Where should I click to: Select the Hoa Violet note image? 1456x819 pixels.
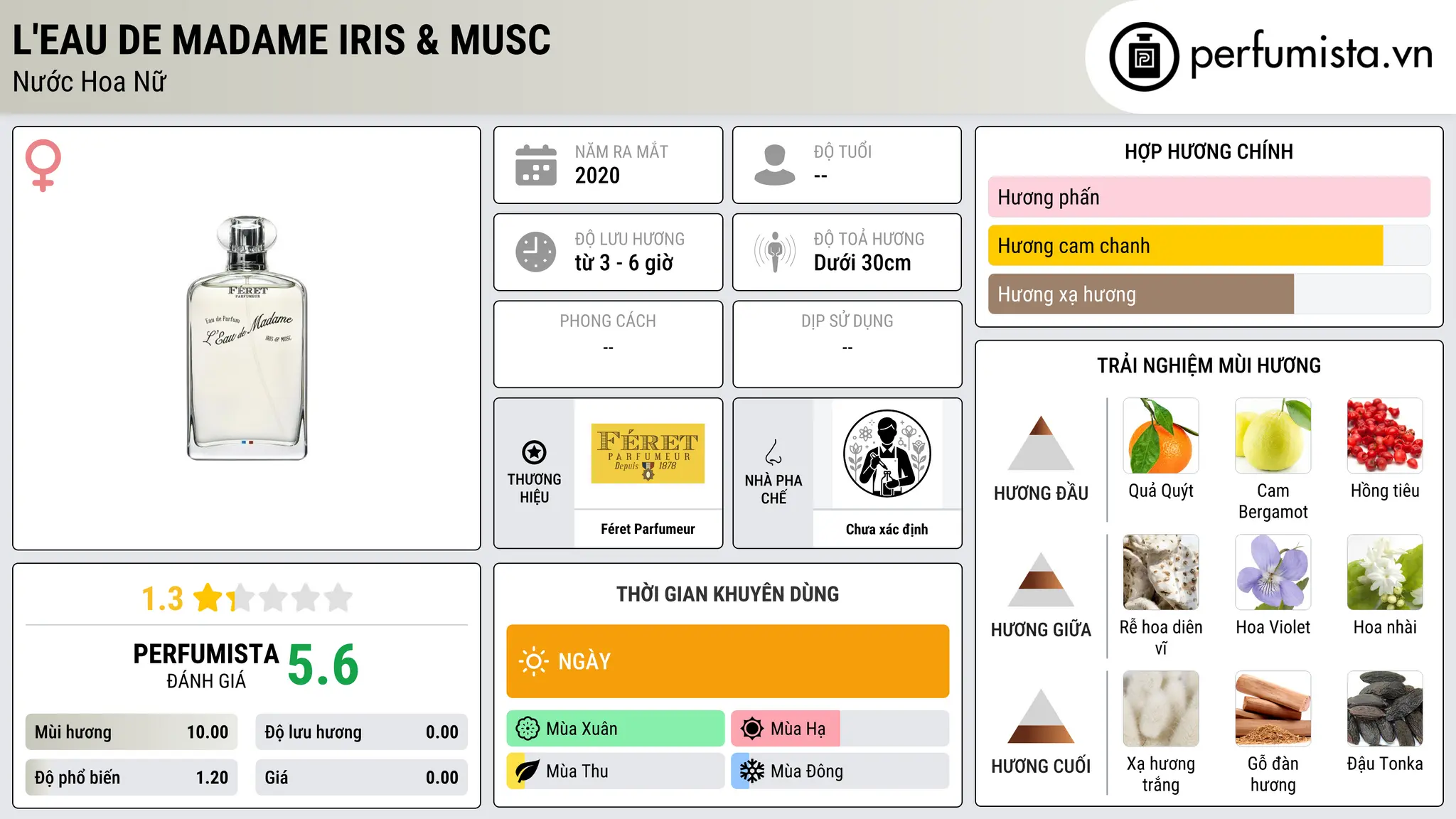point(1273,572)
